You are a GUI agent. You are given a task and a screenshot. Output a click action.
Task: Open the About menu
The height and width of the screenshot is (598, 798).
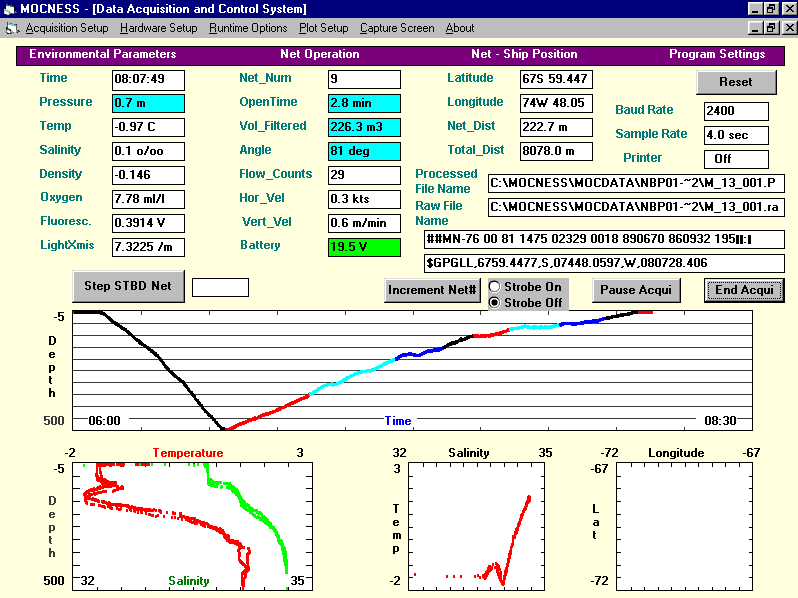coord(460,29)
